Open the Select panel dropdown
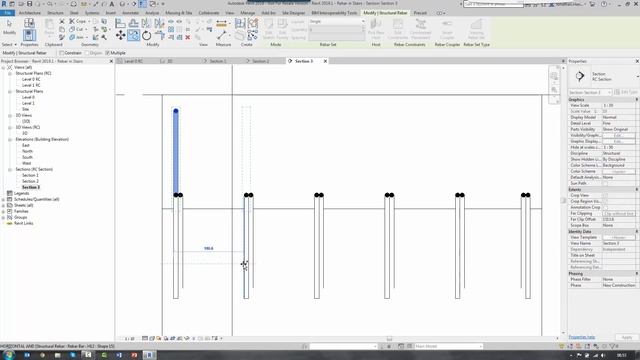 9,44
